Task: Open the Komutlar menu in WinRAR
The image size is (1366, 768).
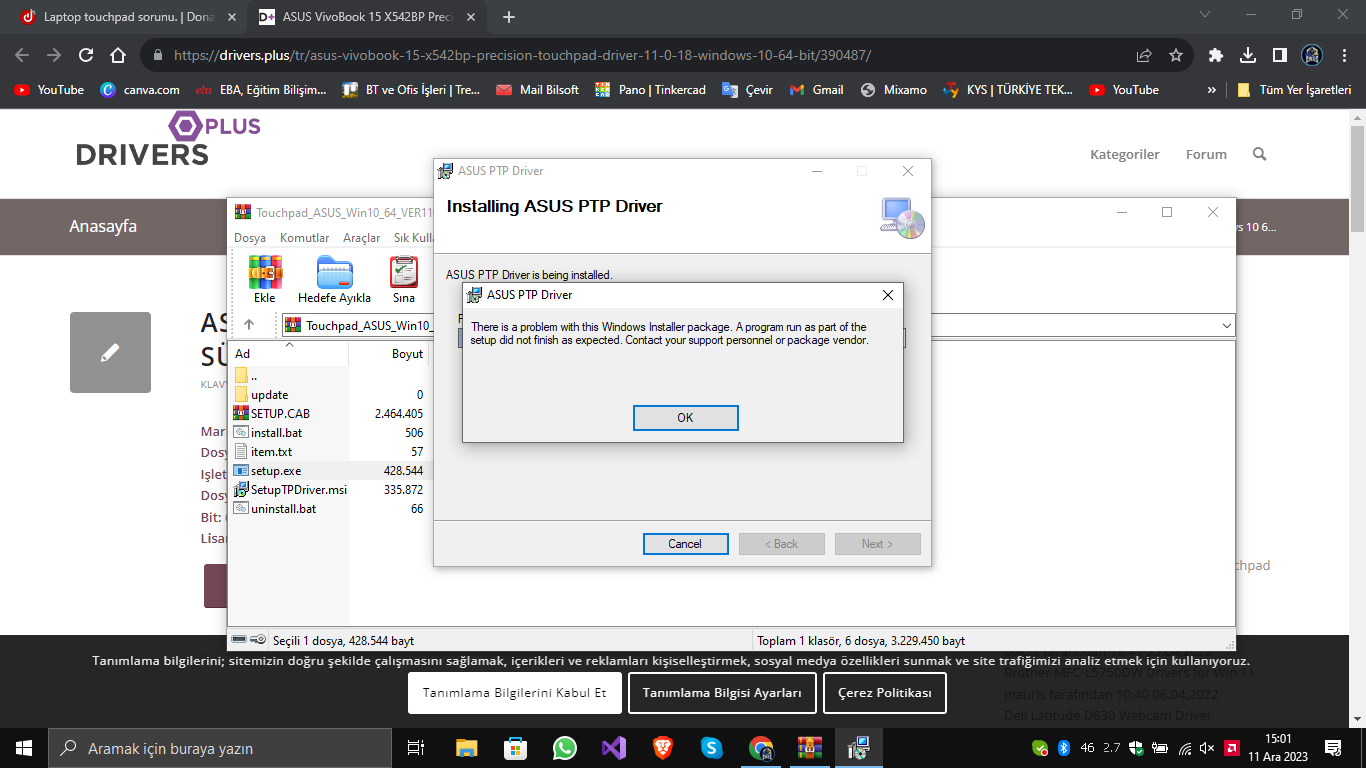Action: click(304, 238)
